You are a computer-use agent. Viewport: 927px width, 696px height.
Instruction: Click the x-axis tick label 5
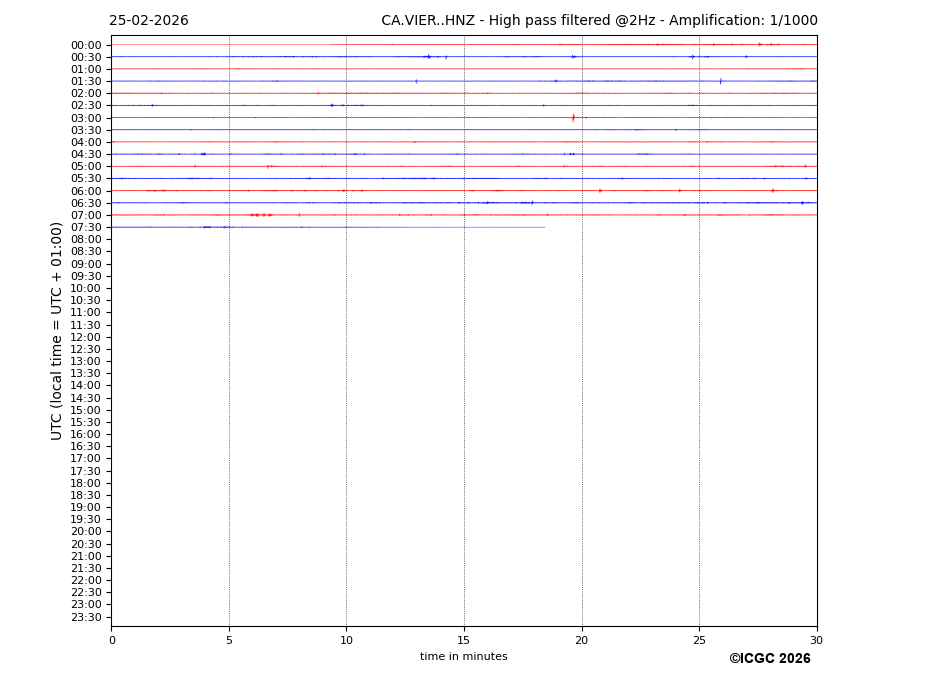point(229,641)
